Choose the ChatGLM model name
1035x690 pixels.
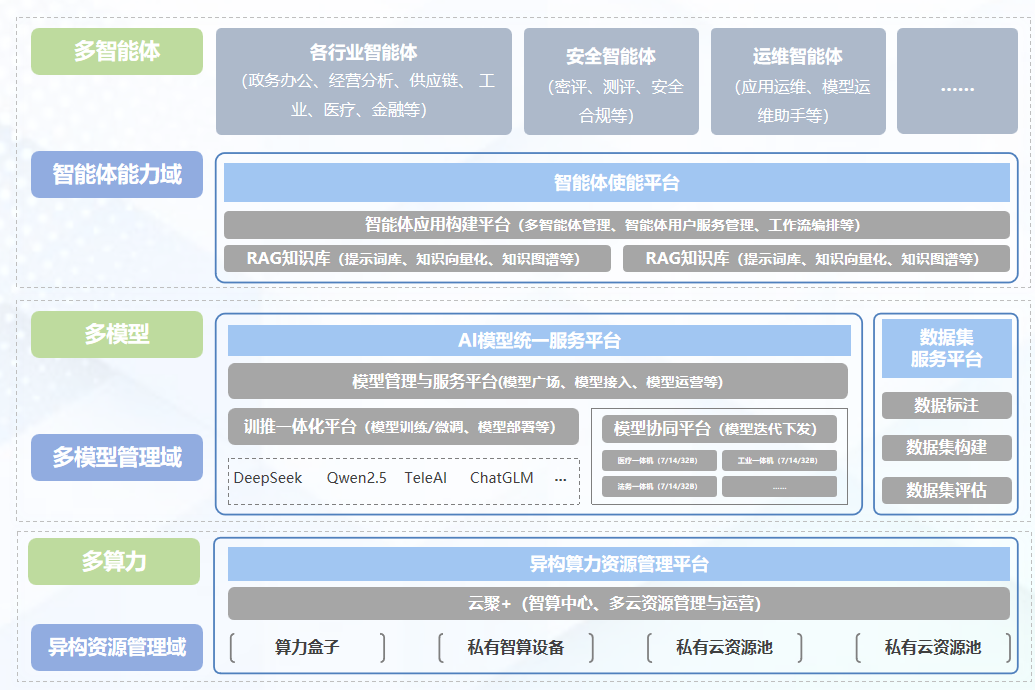pyautogui.click(x=501, y=478)
